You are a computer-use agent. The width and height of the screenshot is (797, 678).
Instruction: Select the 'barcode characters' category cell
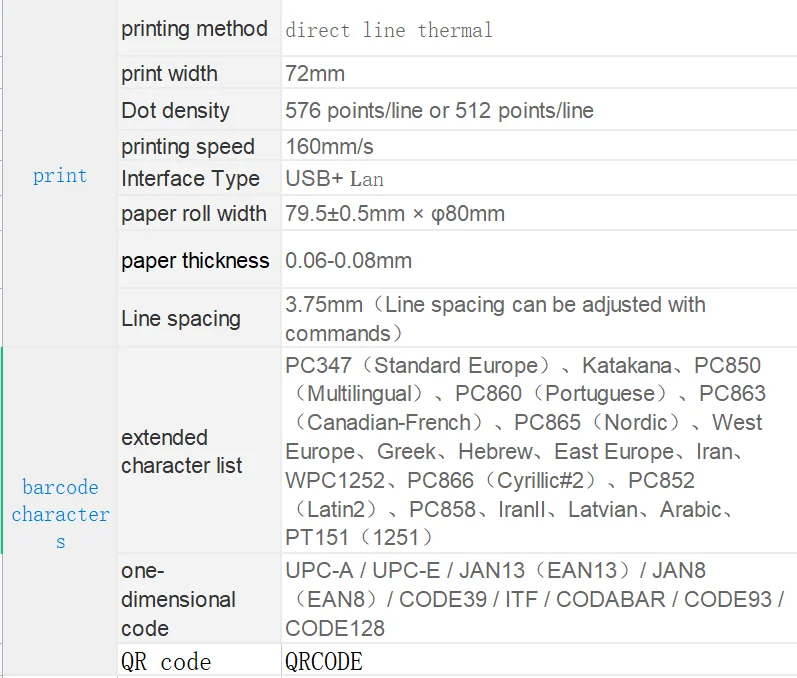(60, 514)
